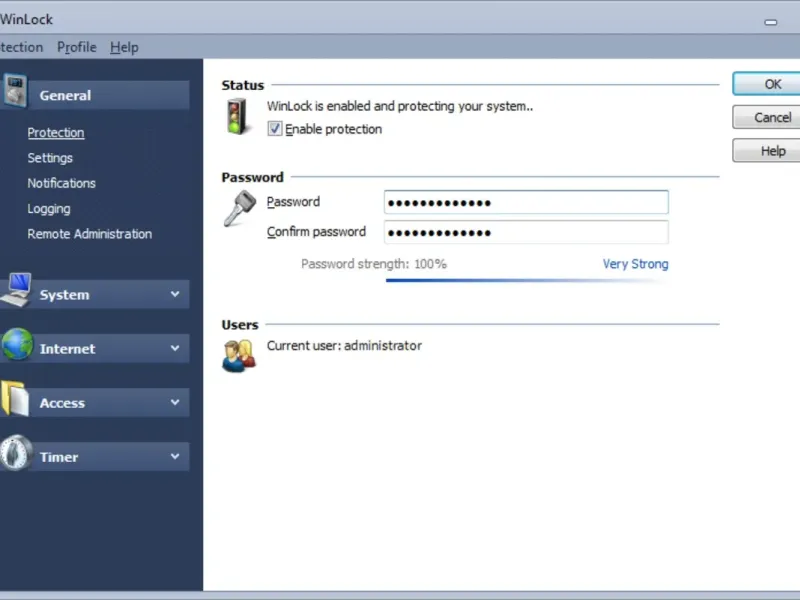Click the WinLock enabled status message
This screenshot has height=600, width=800.
click(400, 106)
